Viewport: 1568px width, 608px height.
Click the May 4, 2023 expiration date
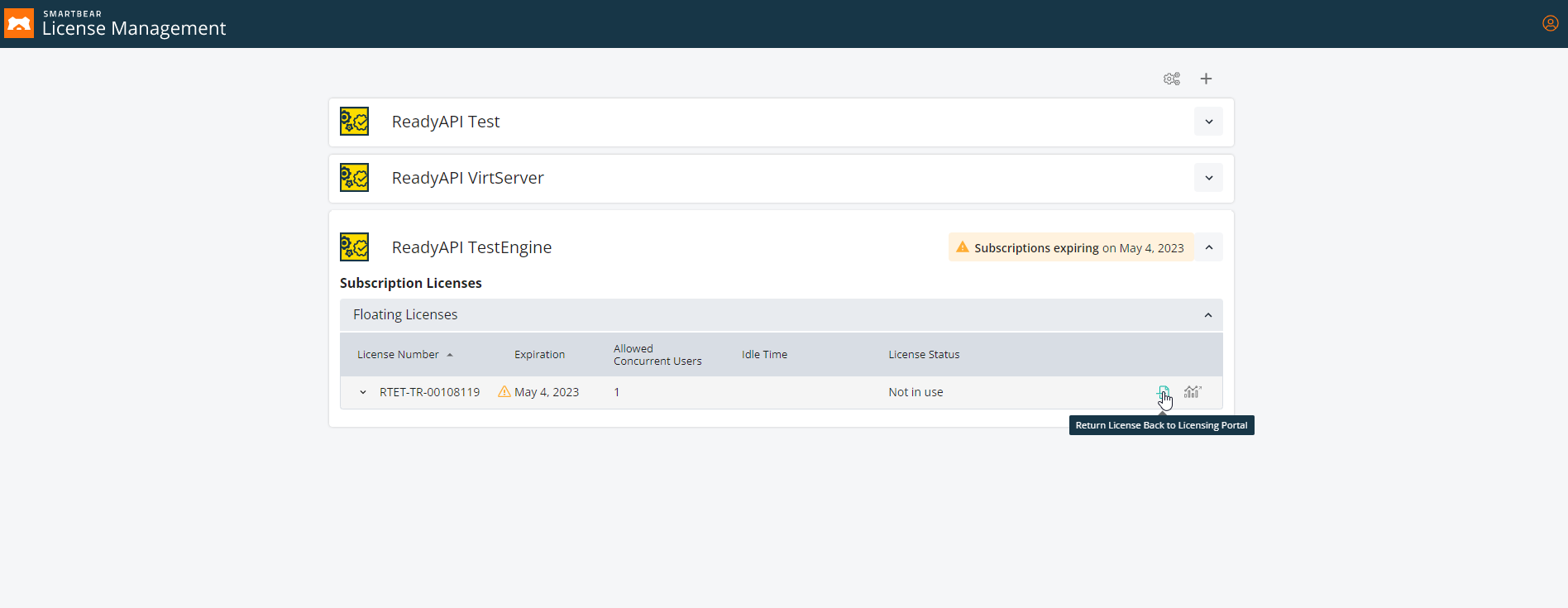pos(547,392)
